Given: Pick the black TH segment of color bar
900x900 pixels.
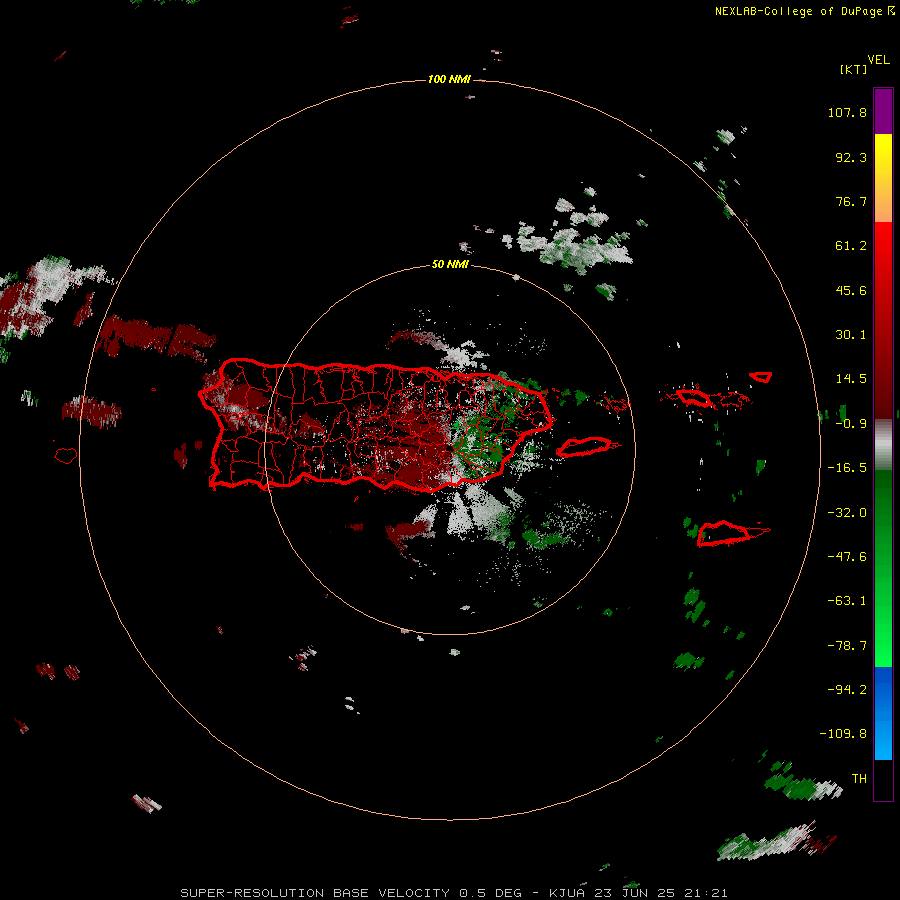Looking at the screenshot, I should pyautogui.click(x=883, y=779).
